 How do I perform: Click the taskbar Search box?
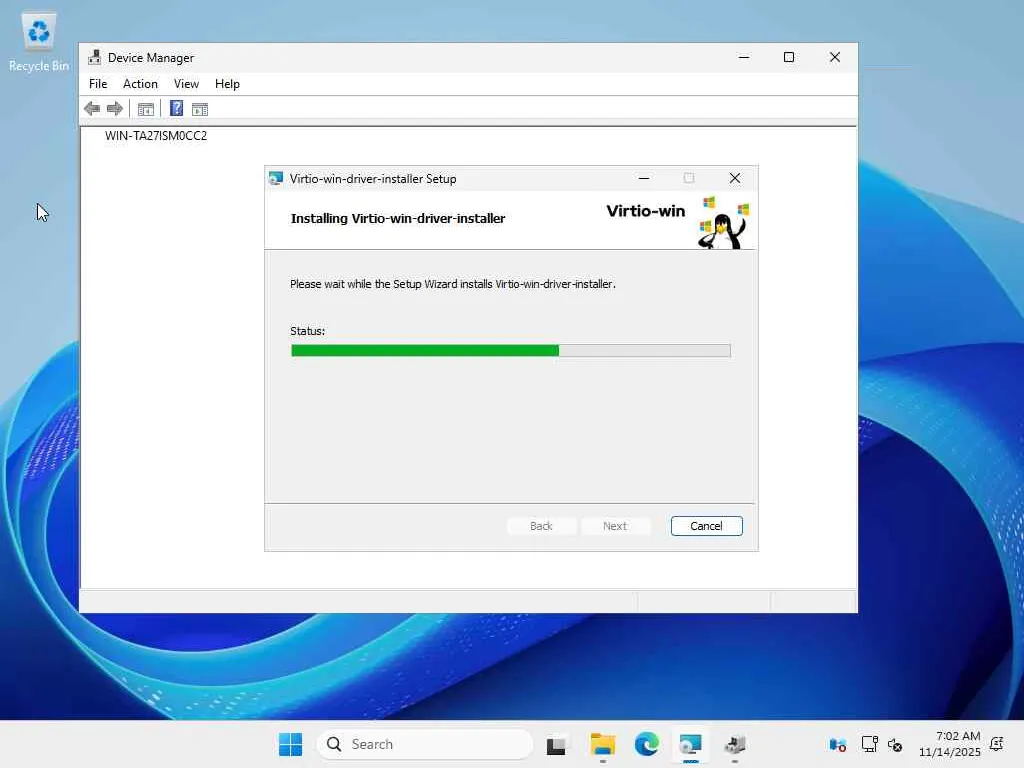pos(425,744)
